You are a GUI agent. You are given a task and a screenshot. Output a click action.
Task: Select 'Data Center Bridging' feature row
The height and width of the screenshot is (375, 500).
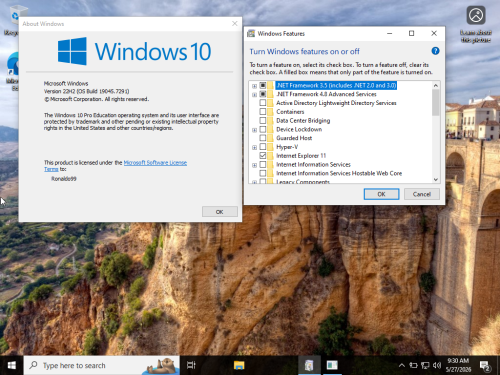303,120
